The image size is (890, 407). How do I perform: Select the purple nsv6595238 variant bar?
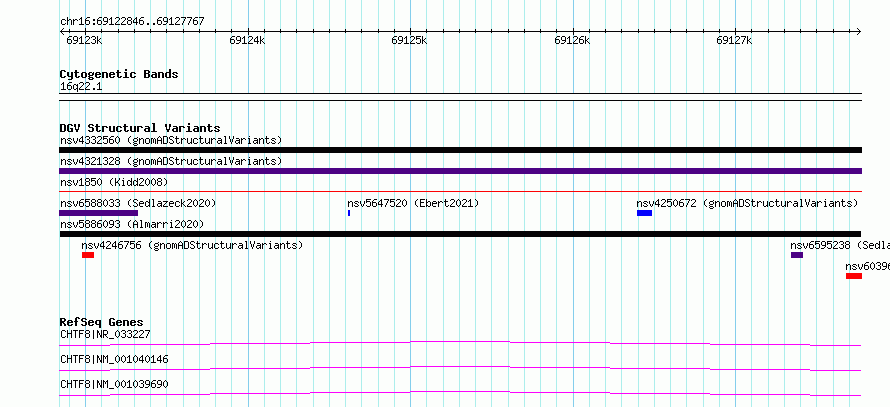click(x=797, y=255)
